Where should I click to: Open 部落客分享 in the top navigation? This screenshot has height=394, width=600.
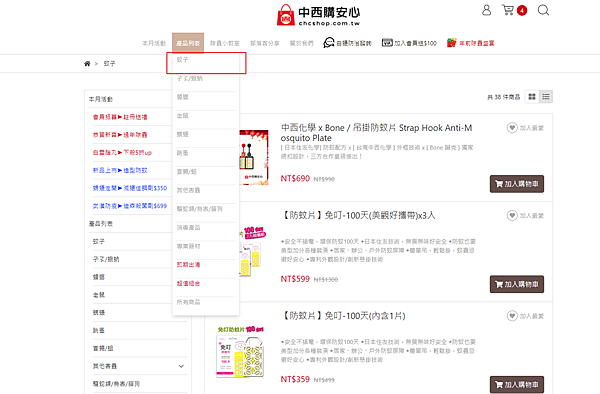pos(264,43)
